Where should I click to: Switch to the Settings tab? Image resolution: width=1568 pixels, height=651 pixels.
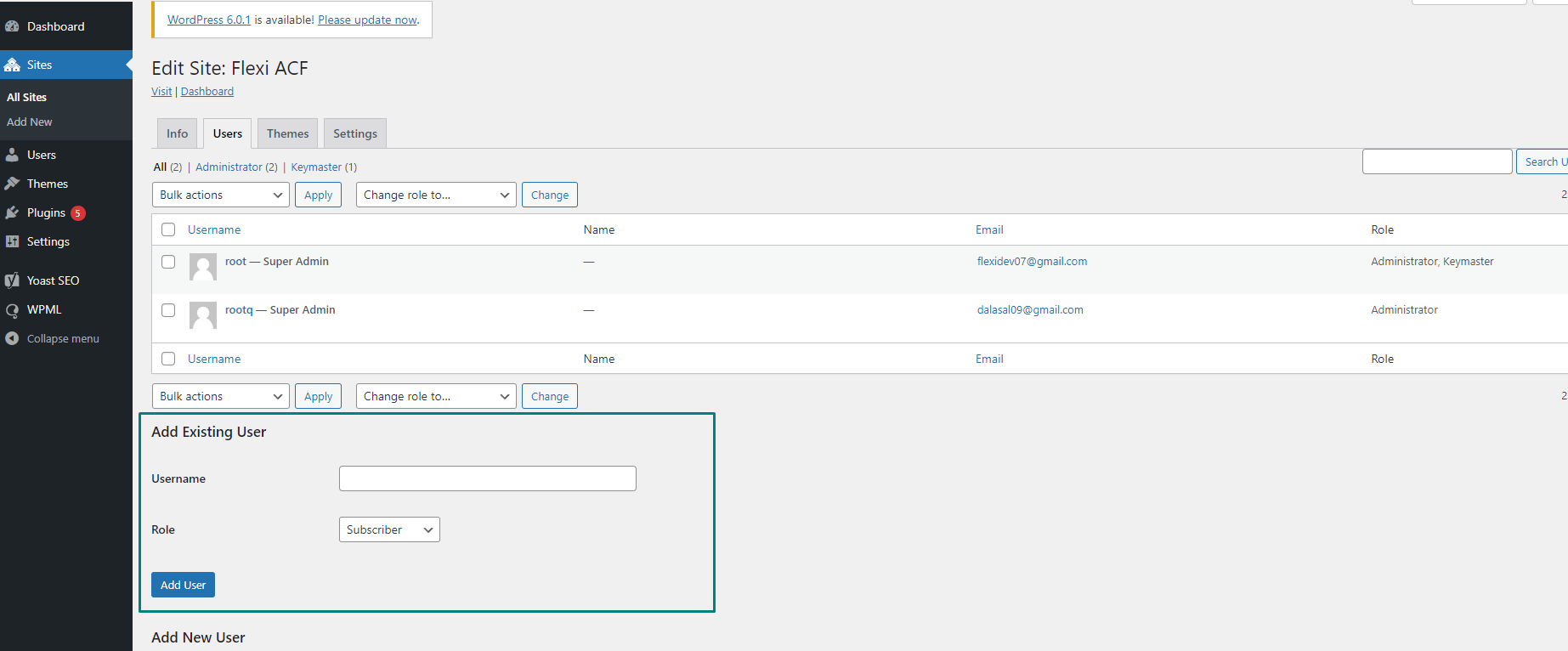[x=354, y=133]
